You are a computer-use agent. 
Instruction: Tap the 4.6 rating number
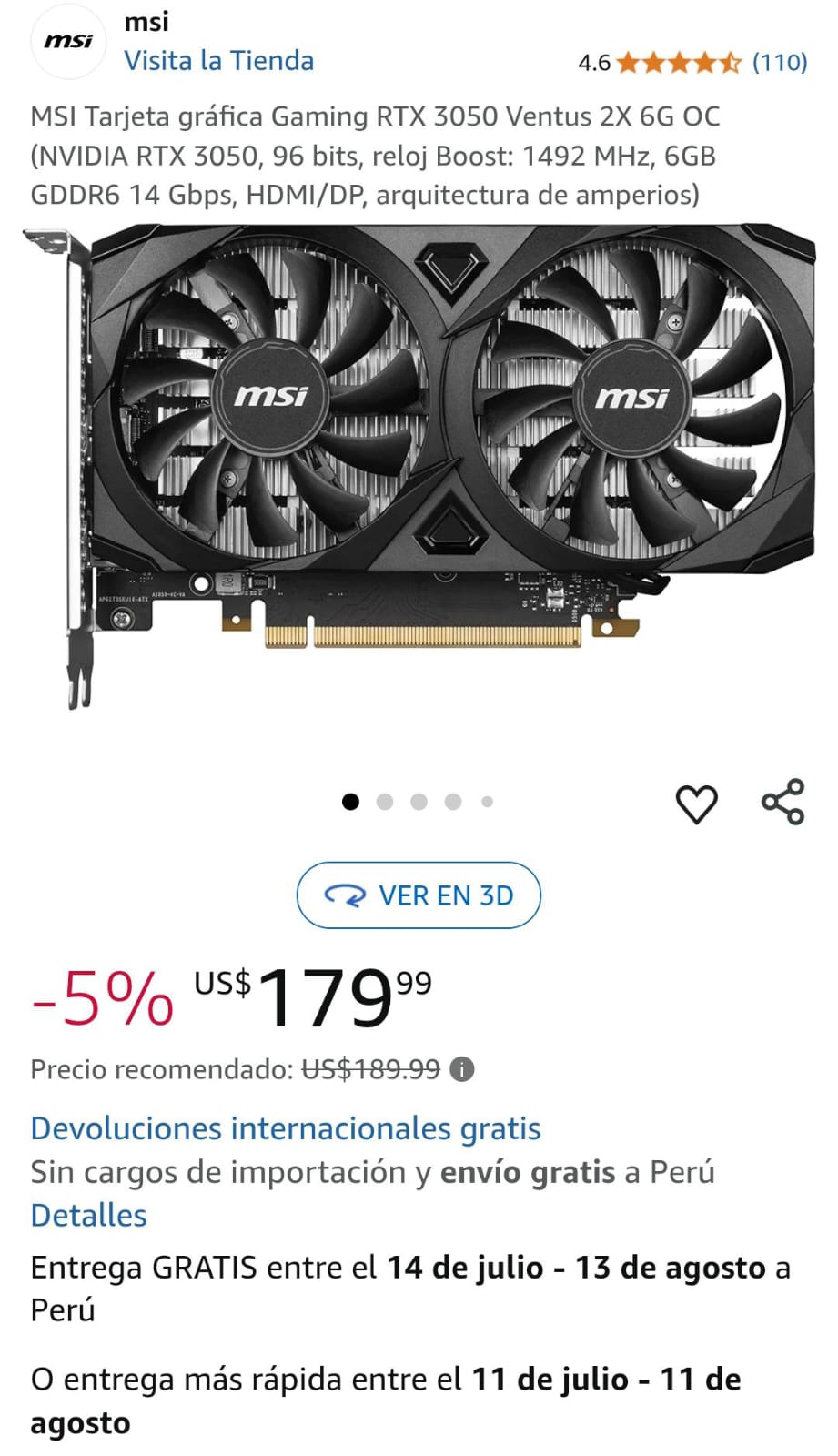[594, 63]
